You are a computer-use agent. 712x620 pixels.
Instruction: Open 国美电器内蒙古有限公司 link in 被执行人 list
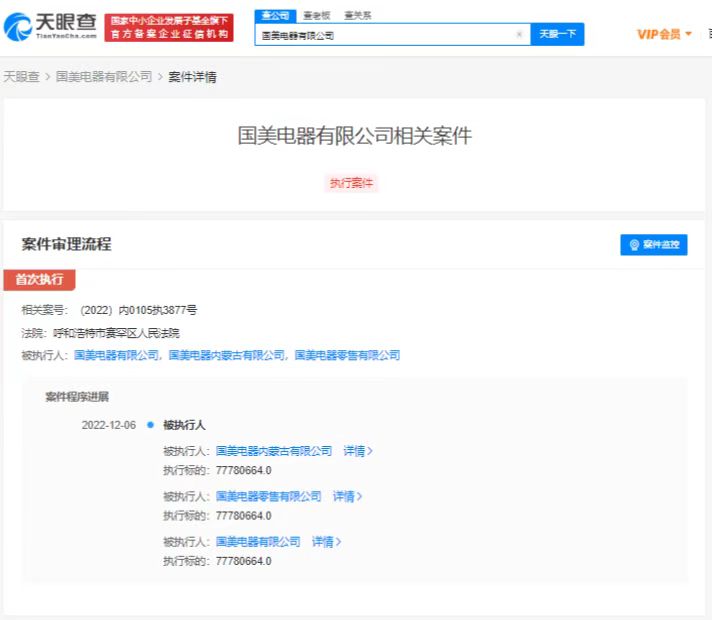tap(227, 355)
